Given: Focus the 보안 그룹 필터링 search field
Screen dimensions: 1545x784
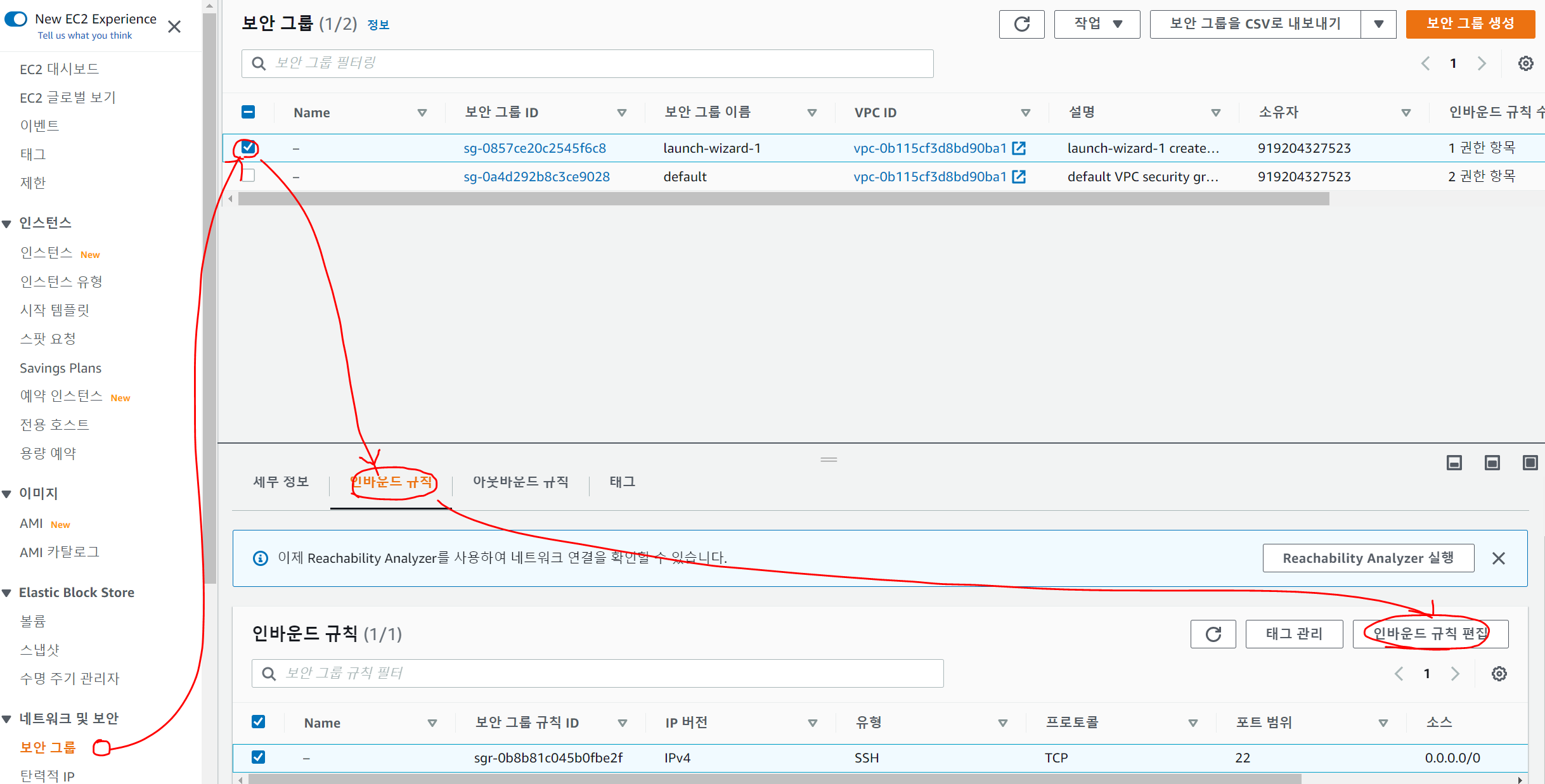Looking at the screenshot, I should coord(587,63).
